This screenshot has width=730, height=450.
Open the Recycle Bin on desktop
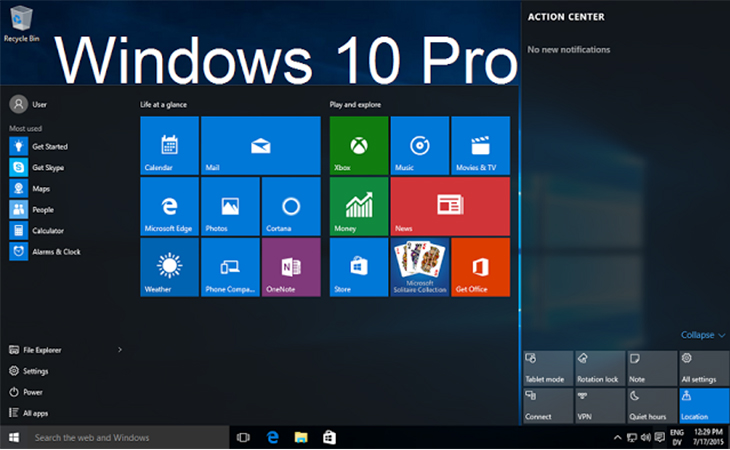(21, 22)
